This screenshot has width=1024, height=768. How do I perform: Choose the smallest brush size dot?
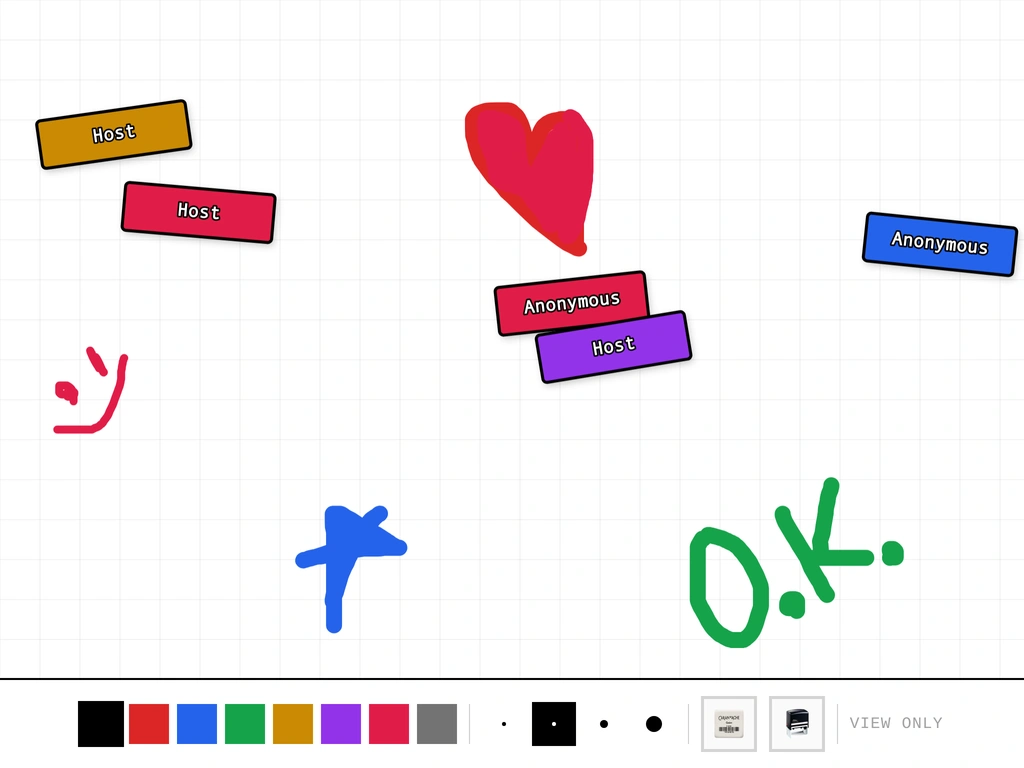point(504,724)
